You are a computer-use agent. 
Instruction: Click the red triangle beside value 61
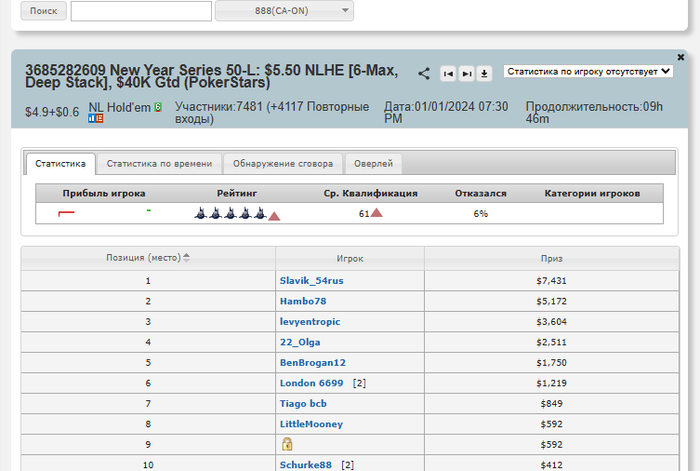pos(377,213)
